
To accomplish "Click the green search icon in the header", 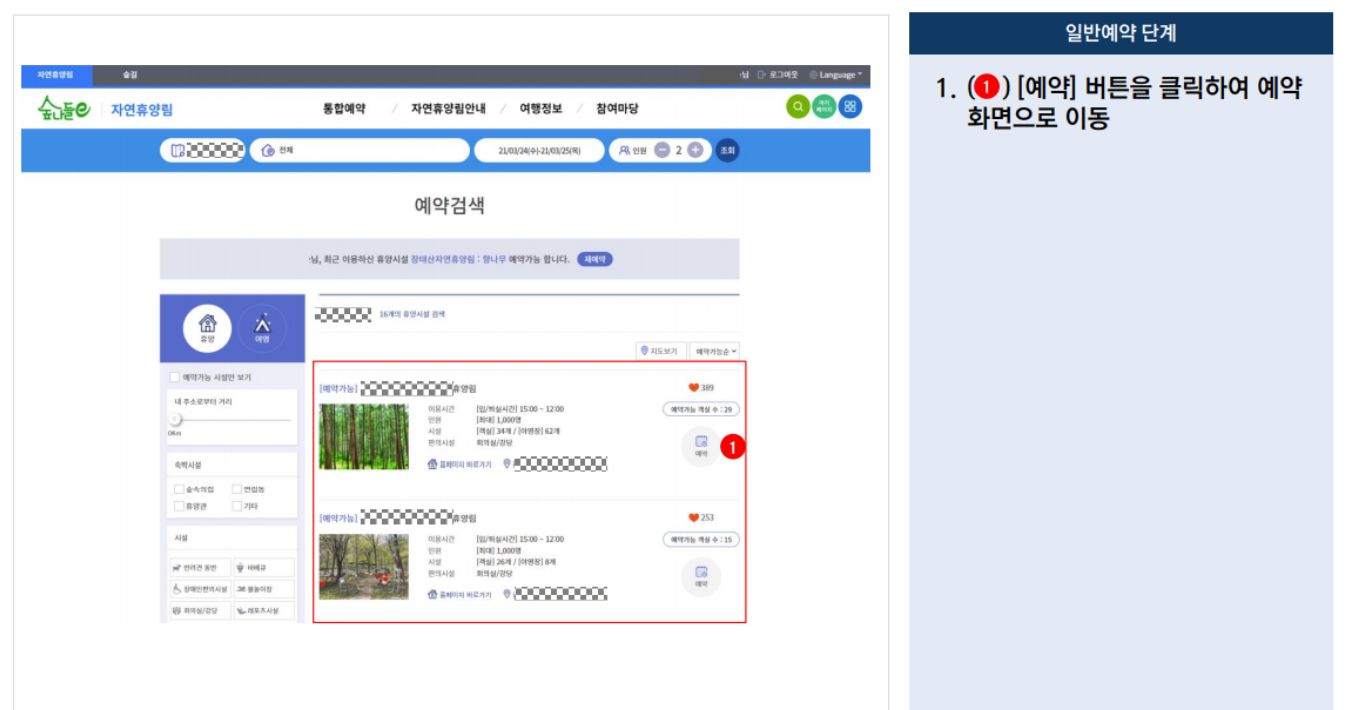I will pos(797,106).
